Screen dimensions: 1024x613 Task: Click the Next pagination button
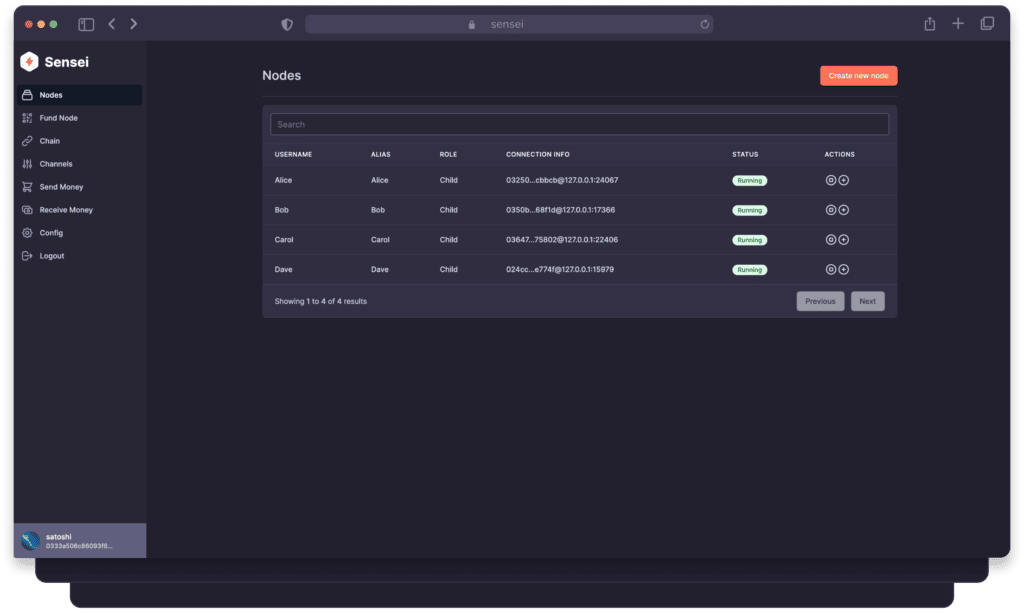pyautogui.click(x=867, y=301)
